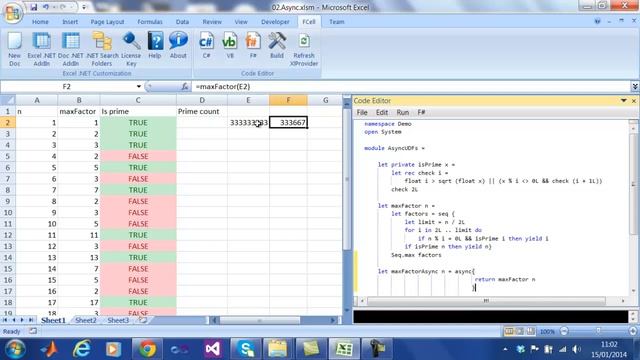Open Code Editor Run menu
Viewport: 640px width, 360px height.
coord(402,112)
